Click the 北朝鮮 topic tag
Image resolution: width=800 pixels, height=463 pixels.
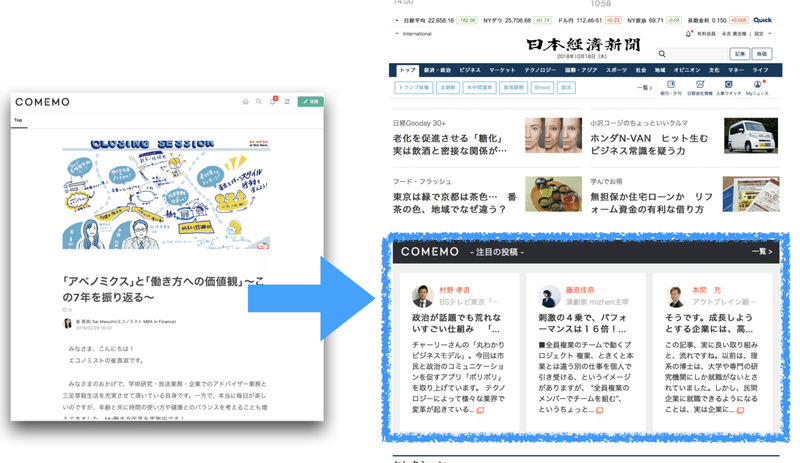click(x=447, y=88)
